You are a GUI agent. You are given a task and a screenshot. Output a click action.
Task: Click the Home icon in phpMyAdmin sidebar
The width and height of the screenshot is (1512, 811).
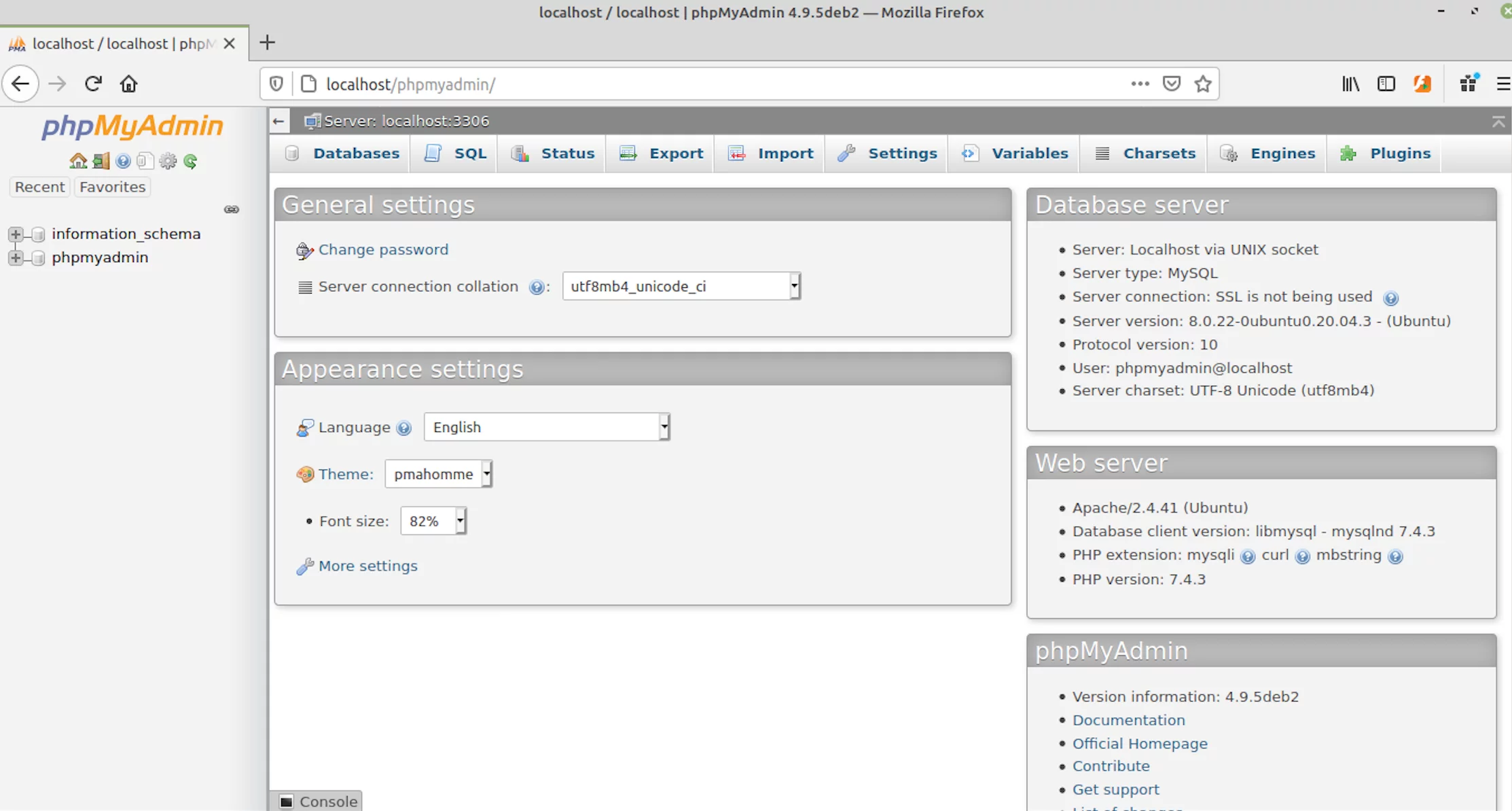click(x=78, y=161)
